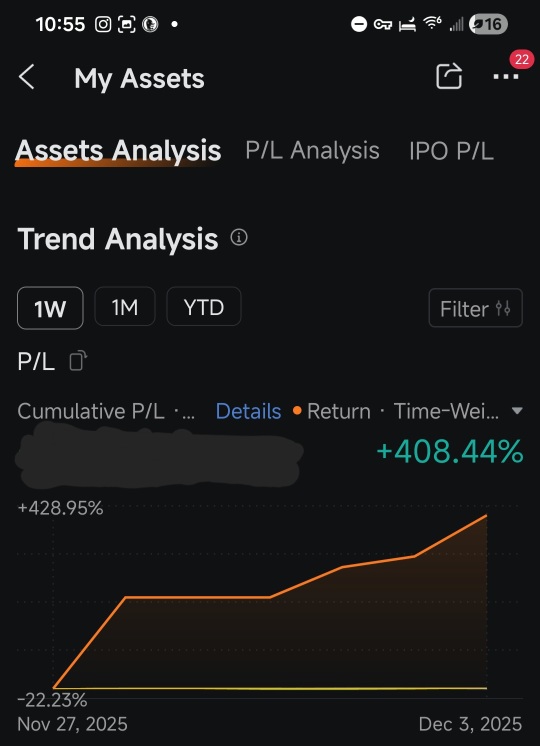Viewport: 540px width, 746px height.
Task: Select the 1M time range
Action: click(x=125, y=307)
